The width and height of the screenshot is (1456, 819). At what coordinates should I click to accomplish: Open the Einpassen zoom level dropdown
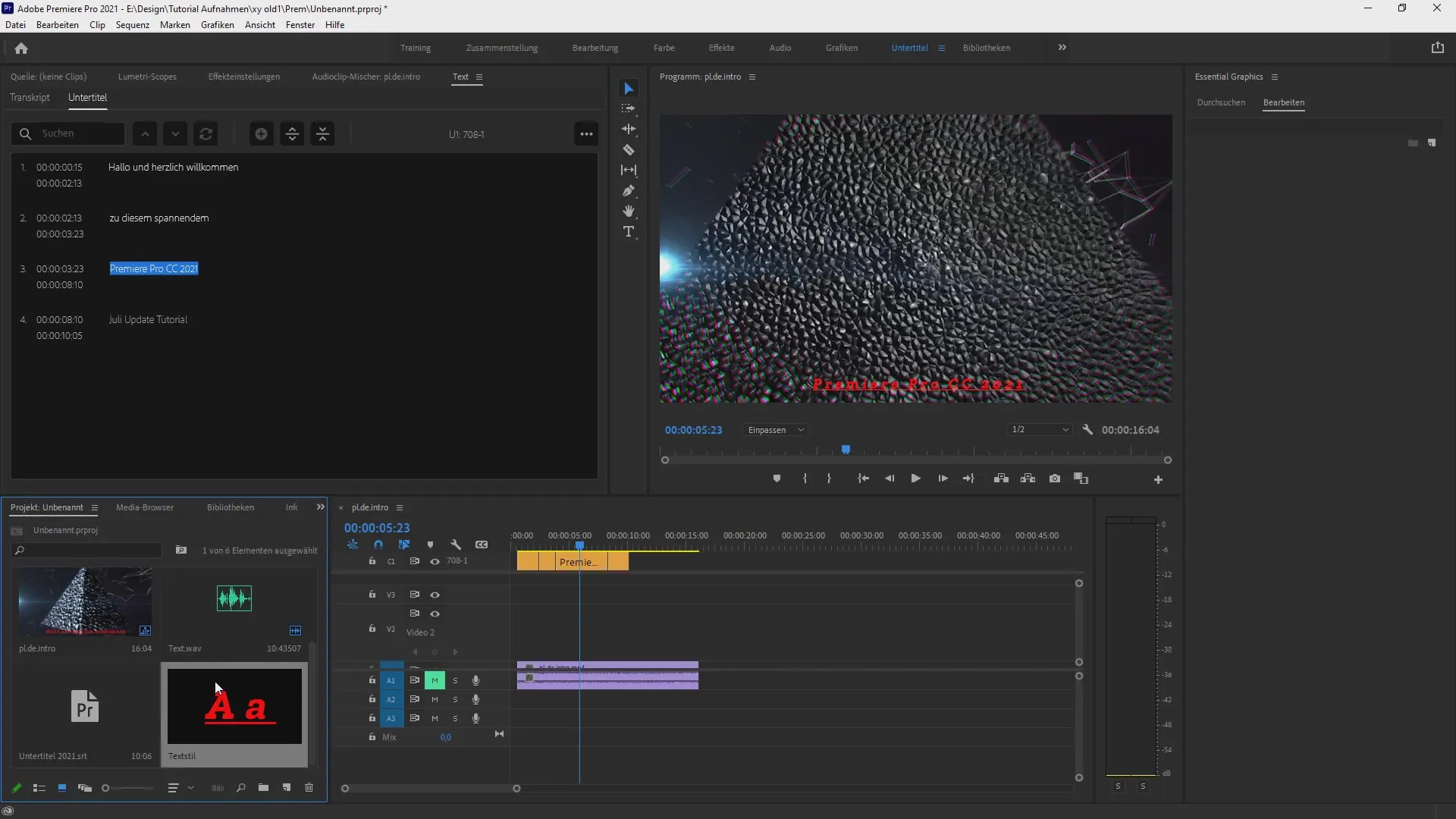(776, 430)
